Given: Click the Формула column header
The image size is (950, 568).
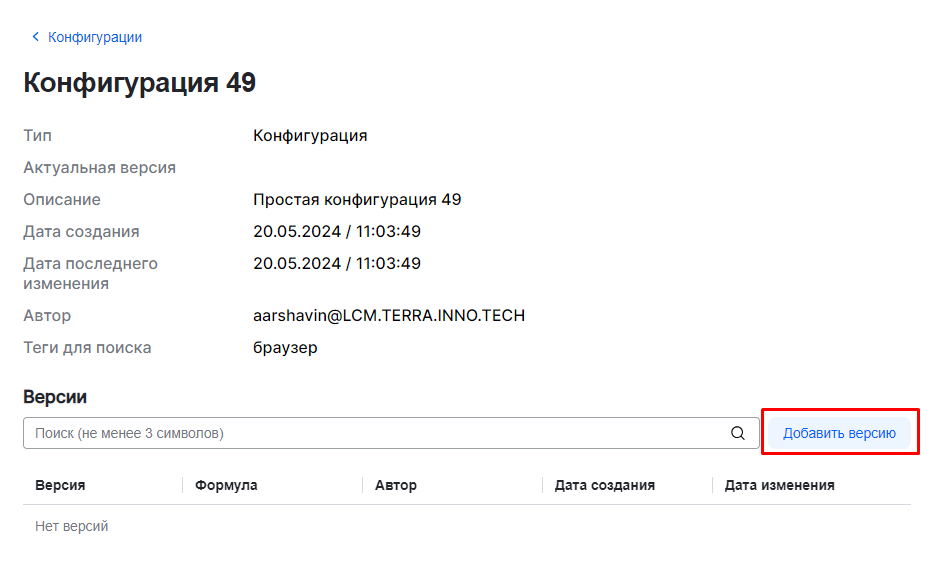Looking at the screenshot, I should click(x=226, y=485).
